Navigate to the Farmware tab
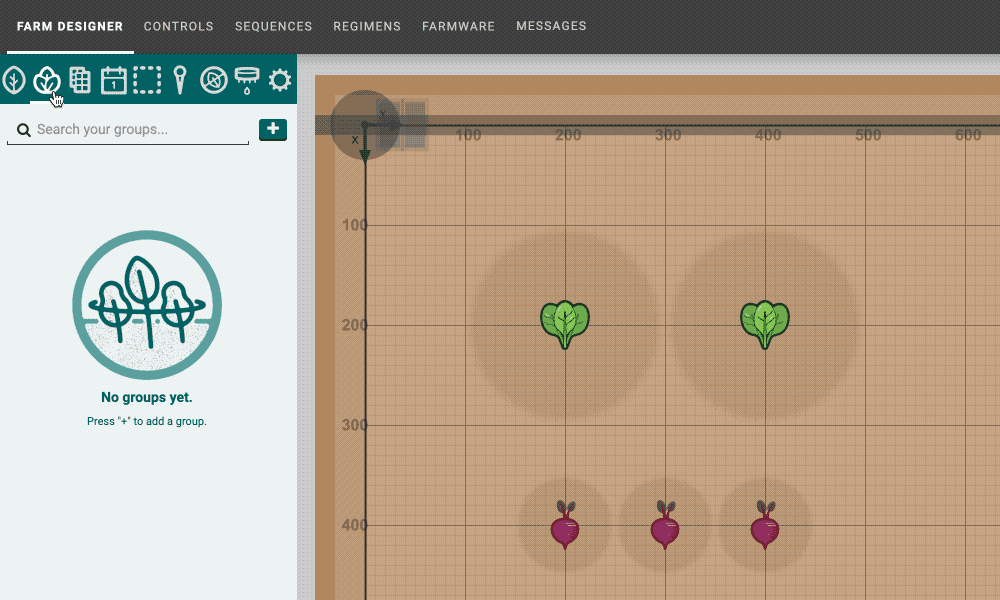1000x600 pixels. tap(458, 26)
